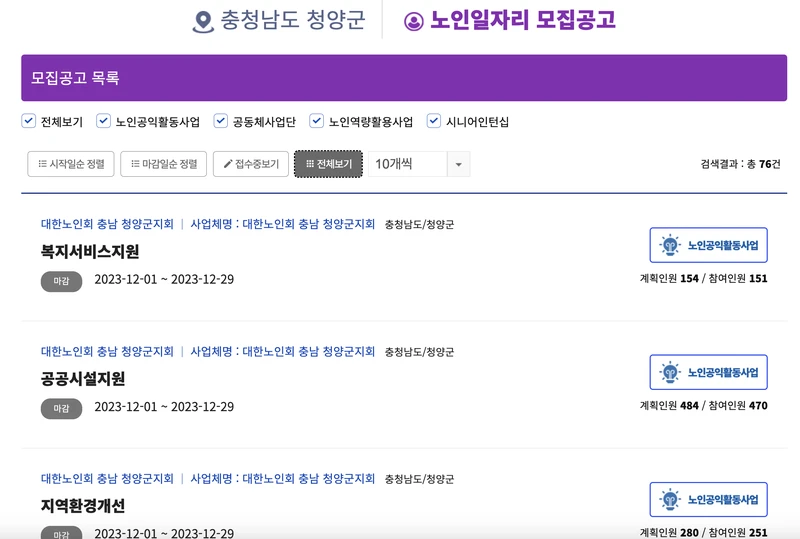Click the 충청남도 청양군 region heading
This screenshot has width=800, height=539.
(292, 20)
